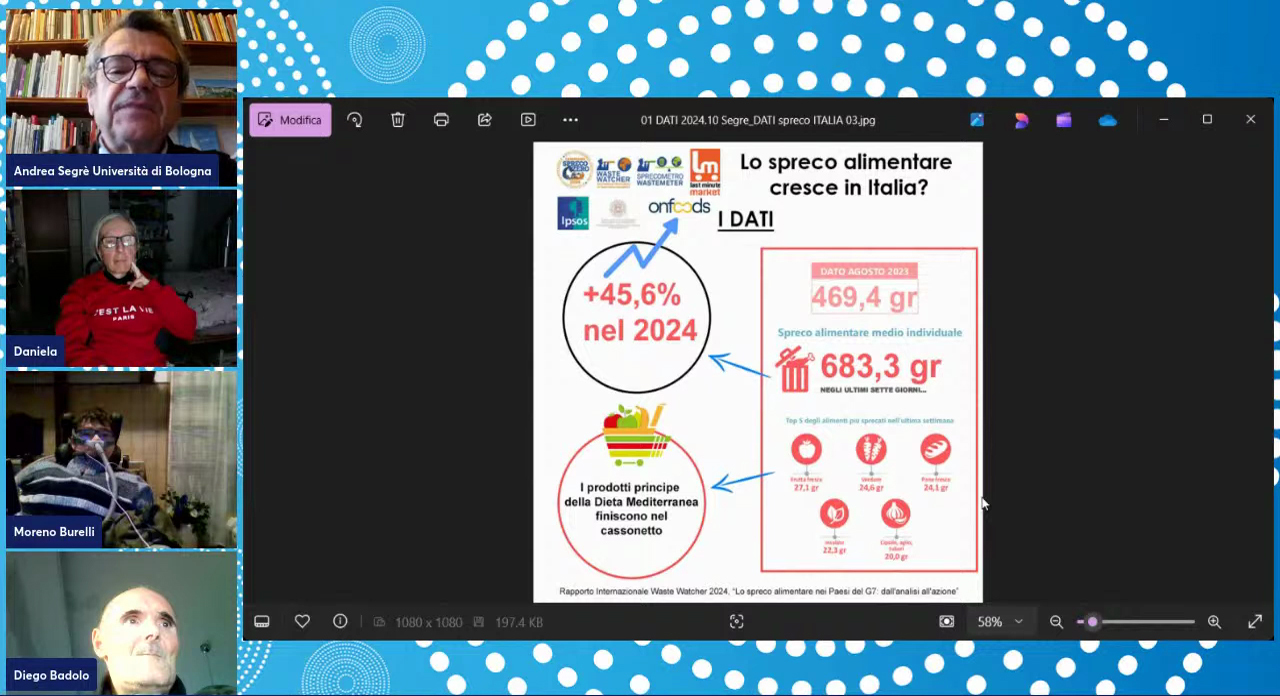Screen dimensions: 1280x696
Task: Select Moreno Burelli's video thumbnail
Action: [121, 459]
